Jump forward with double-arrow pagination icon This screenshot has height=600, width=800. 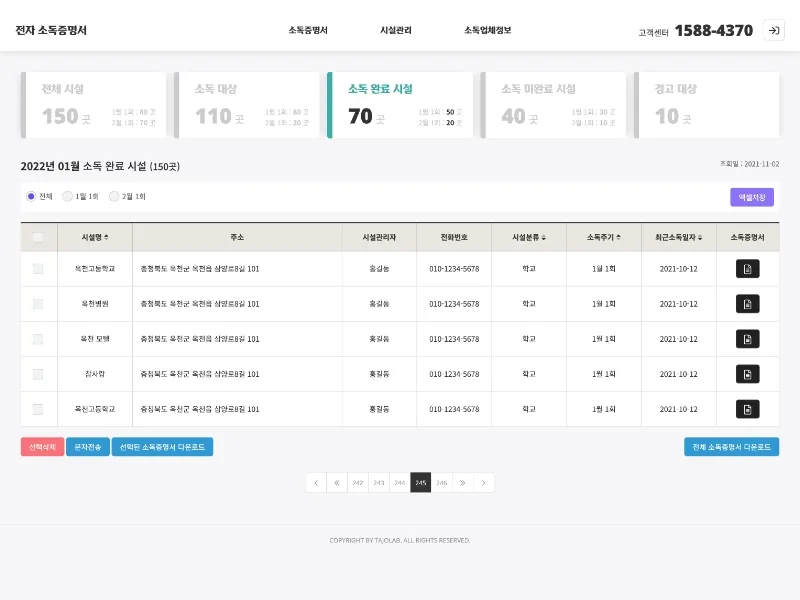[462, 483]
